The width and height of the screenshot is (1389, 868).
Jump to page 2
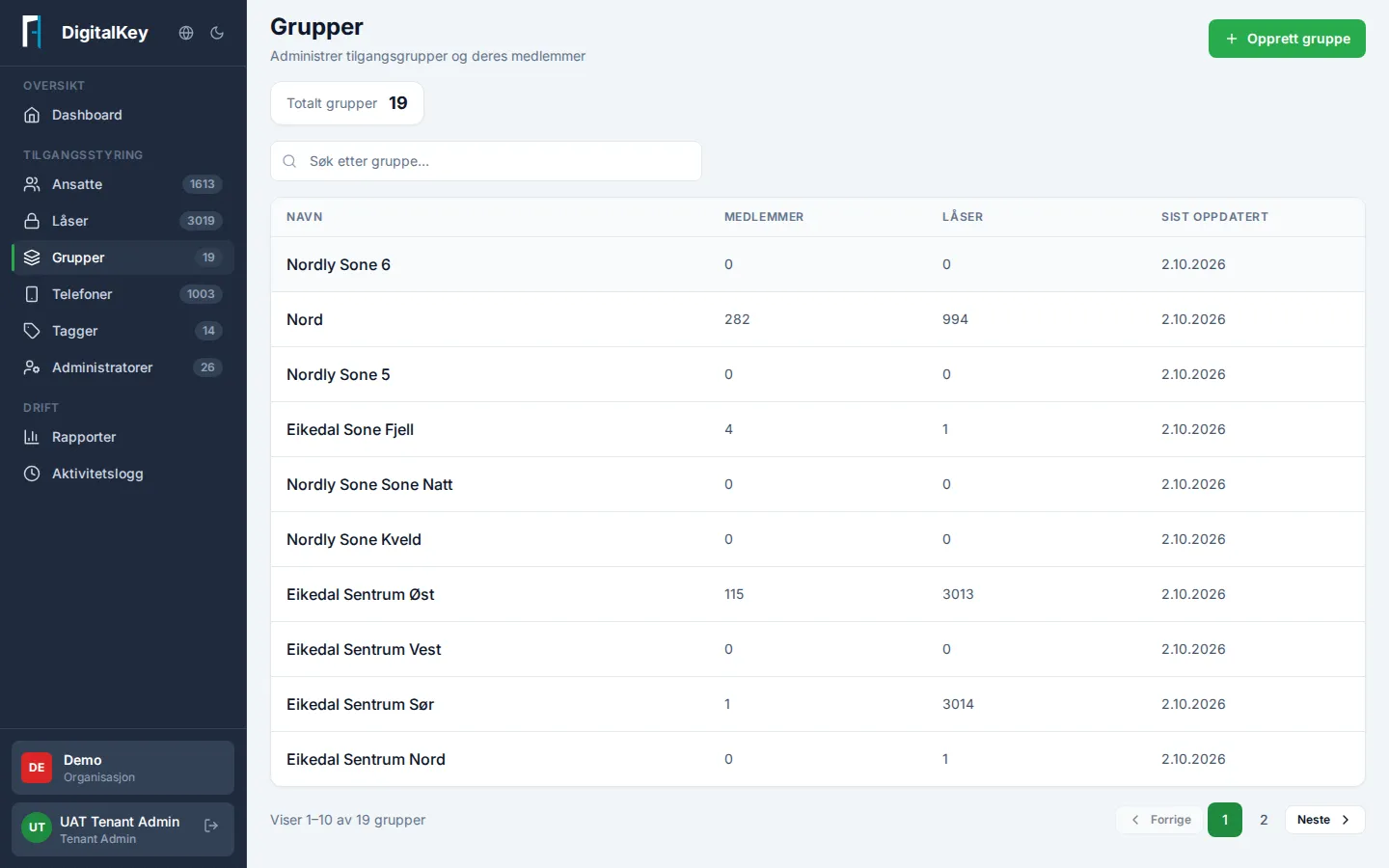tap(1264, 820)
